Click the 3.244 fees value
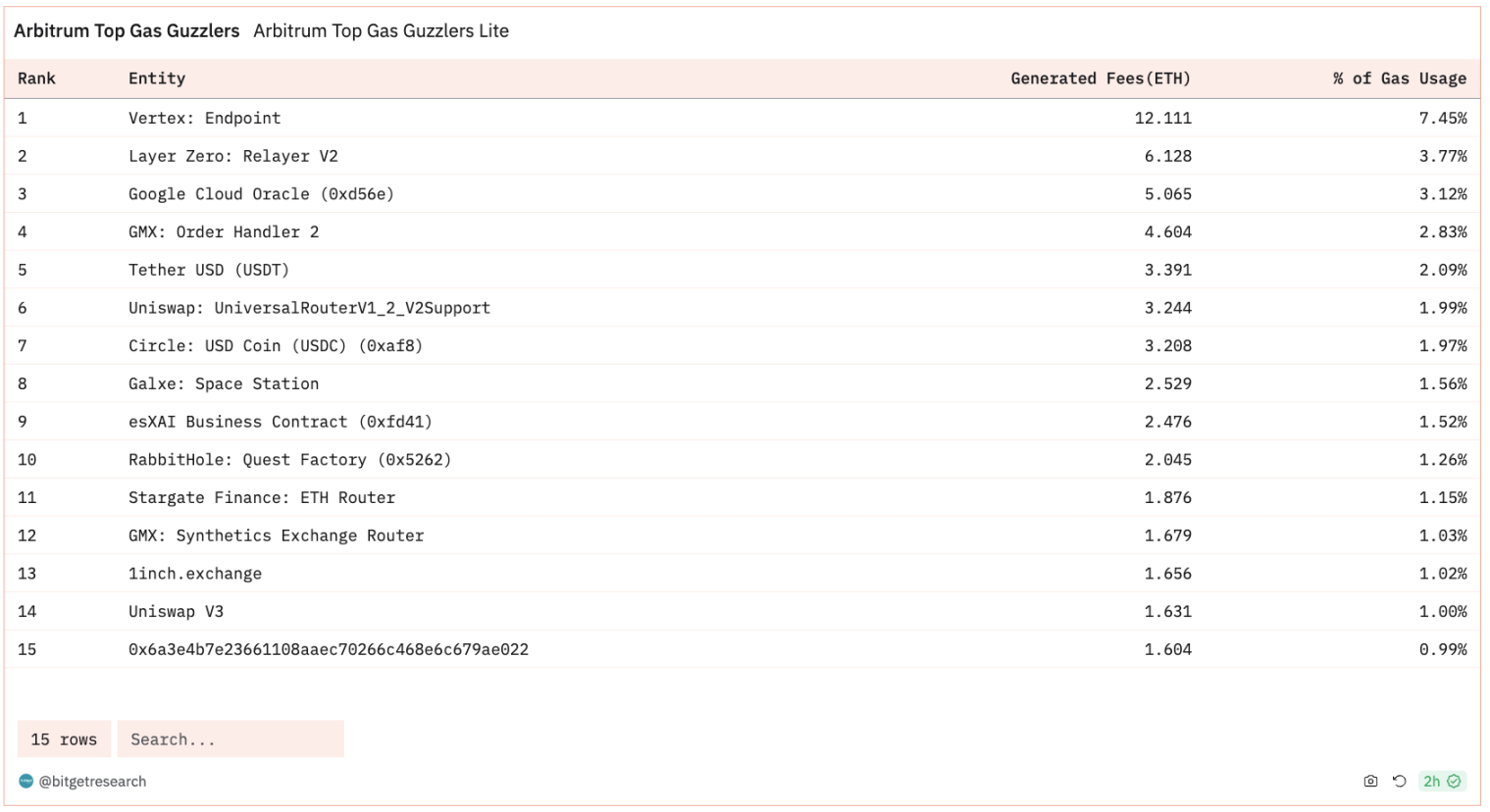The width and height of the screenshot is (1490, 812). pos(1168,308)
